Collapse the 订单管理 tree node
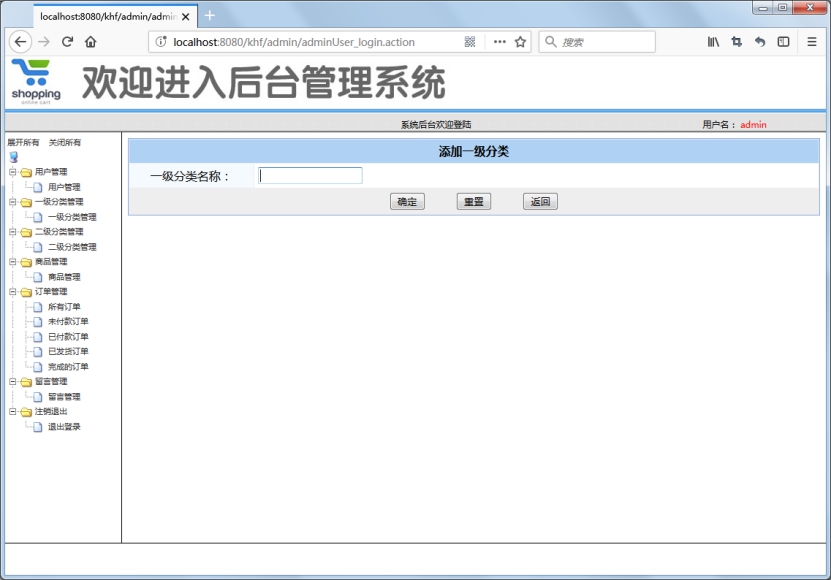This screenshot has width=831, height=580. pos(13,292)
